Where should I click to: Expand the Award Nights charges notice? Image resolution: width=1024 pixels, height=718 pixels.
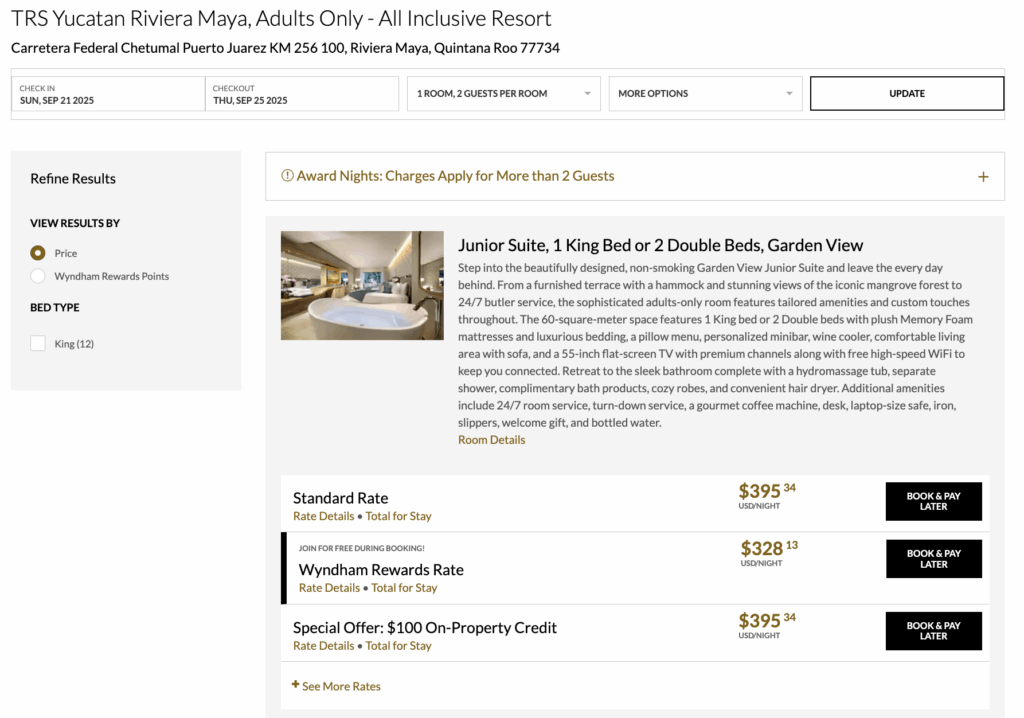tap(981, 175)
